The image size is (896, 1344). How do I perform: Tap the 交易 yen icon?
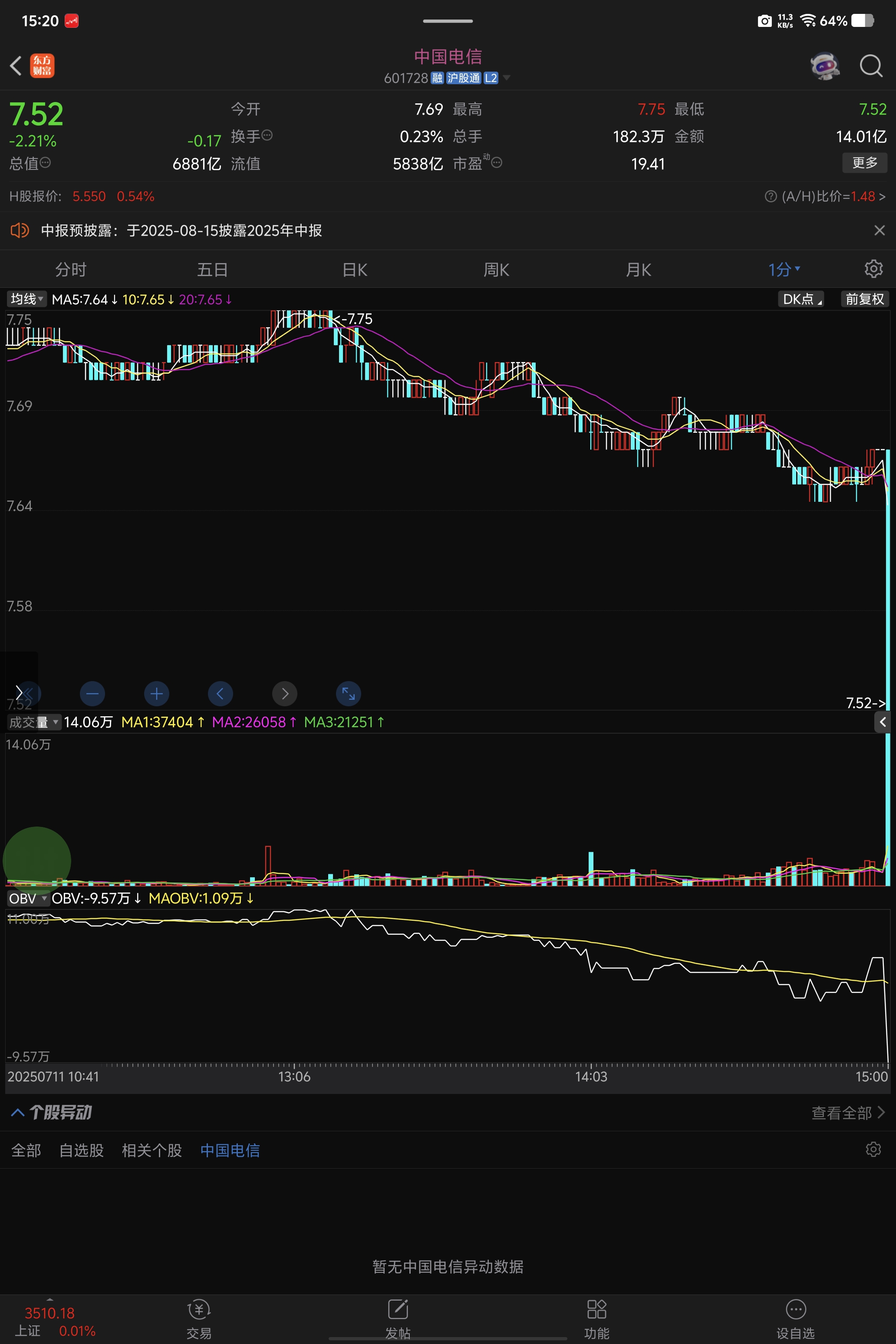199,1309
